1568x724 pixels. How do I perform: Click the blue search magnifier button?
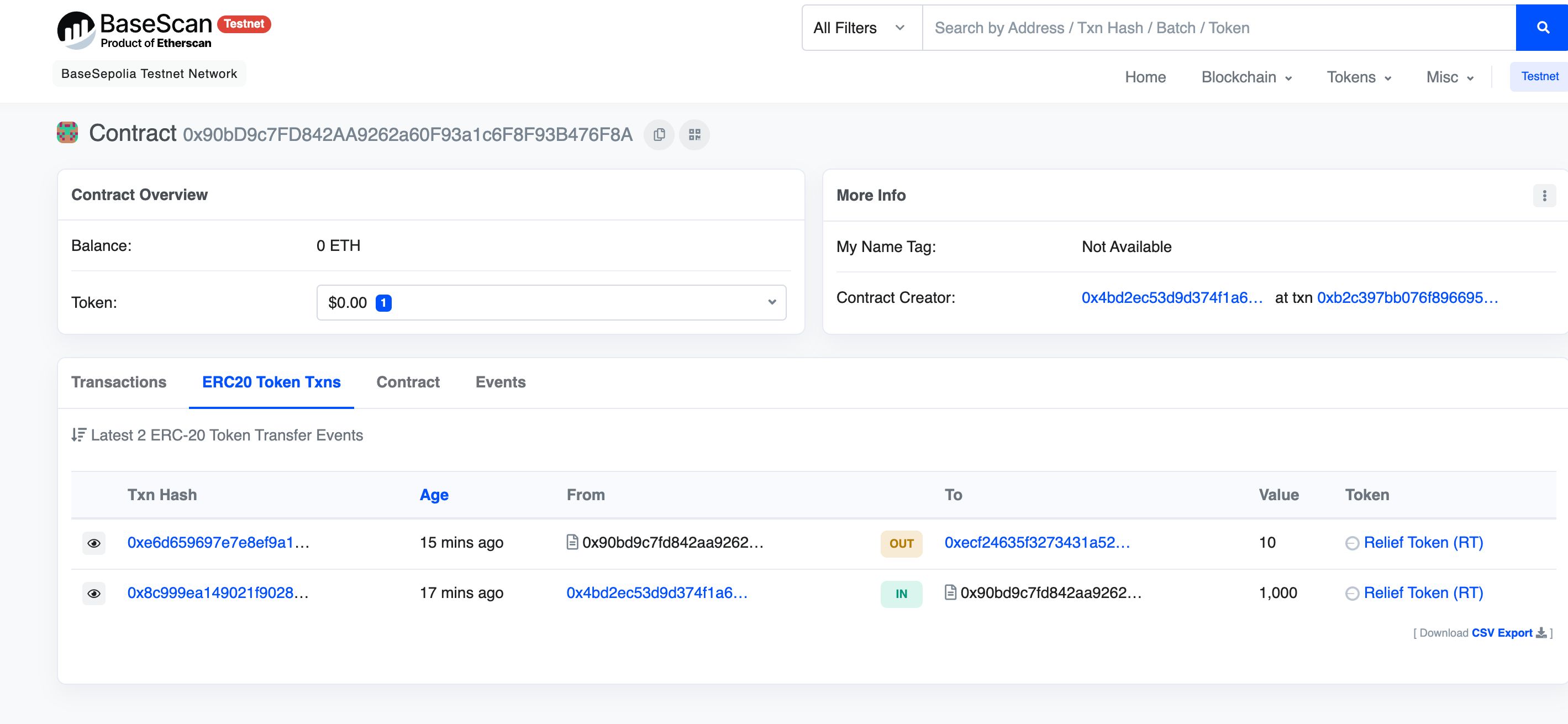pyautogui.click(x=1542, y=28)
